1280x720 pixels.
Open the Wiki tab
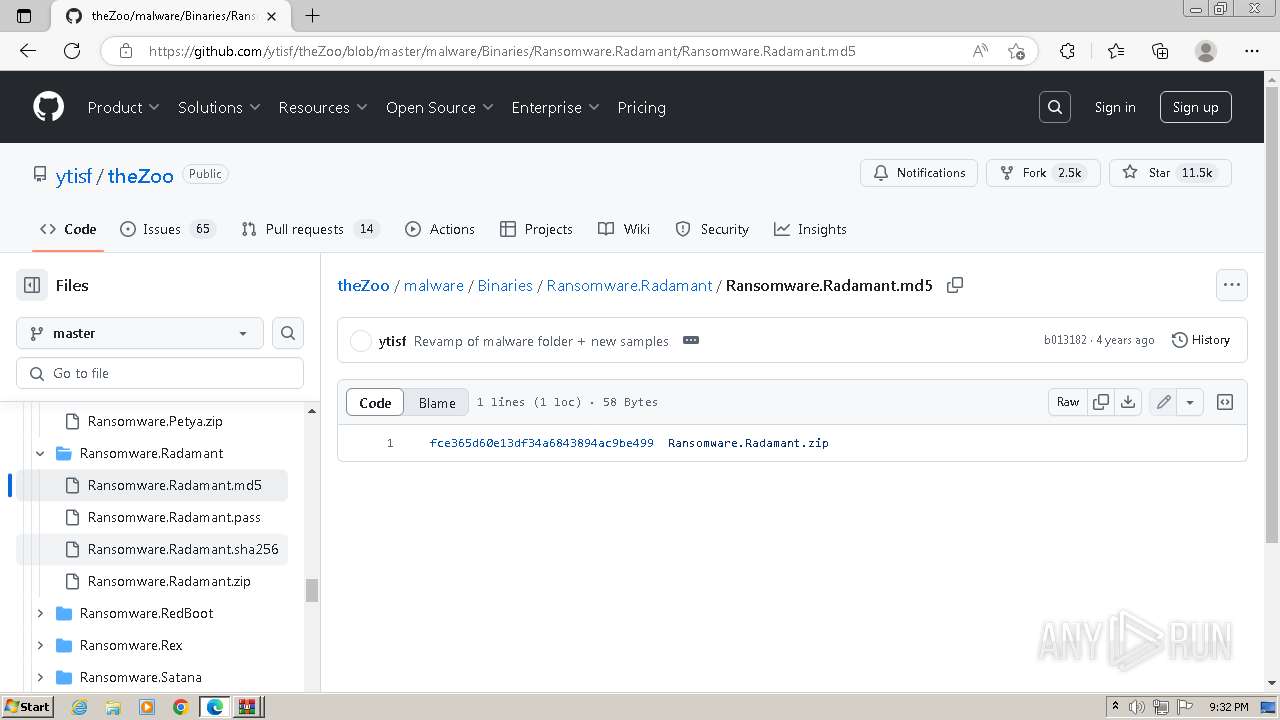624,229
